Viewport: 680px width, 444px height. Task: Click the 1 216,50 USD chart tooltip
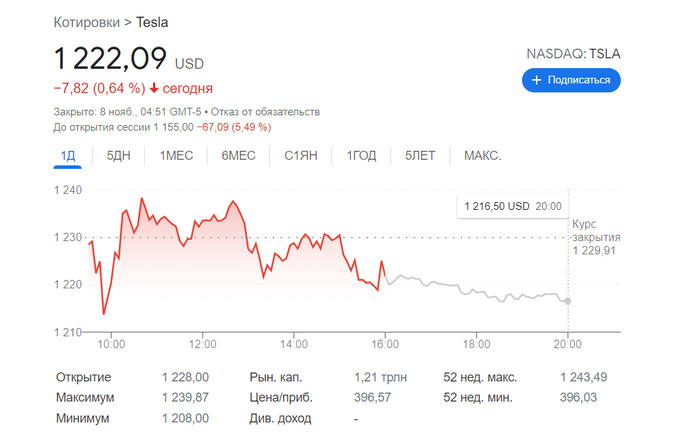(x=509, y=206)
